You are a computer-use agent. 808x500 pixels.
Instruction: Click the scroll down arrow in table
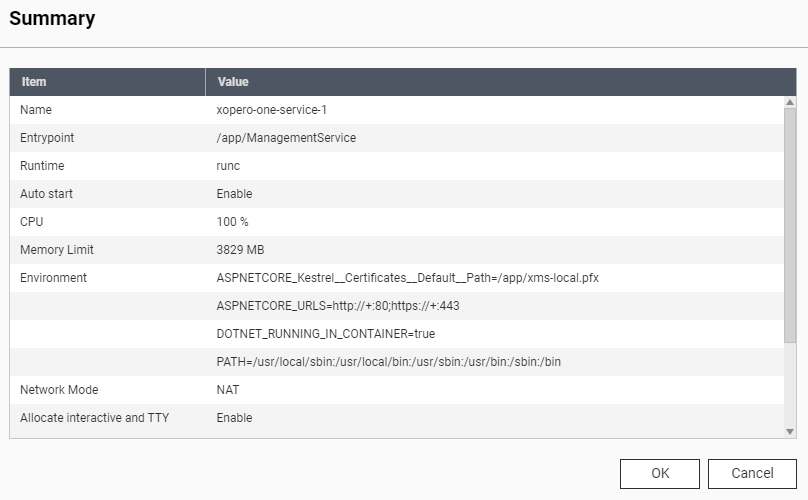(x=790, y=431)
